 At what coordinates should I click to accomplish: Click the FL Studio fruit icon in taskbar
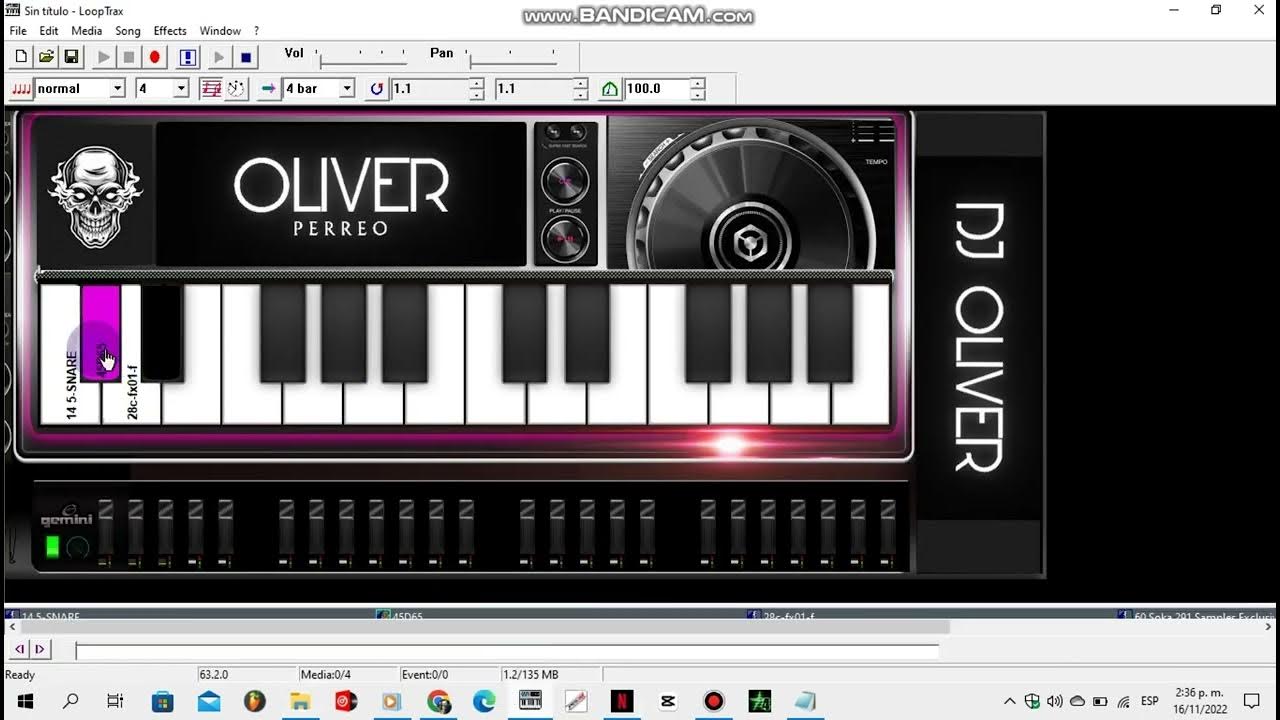[254, 701]
